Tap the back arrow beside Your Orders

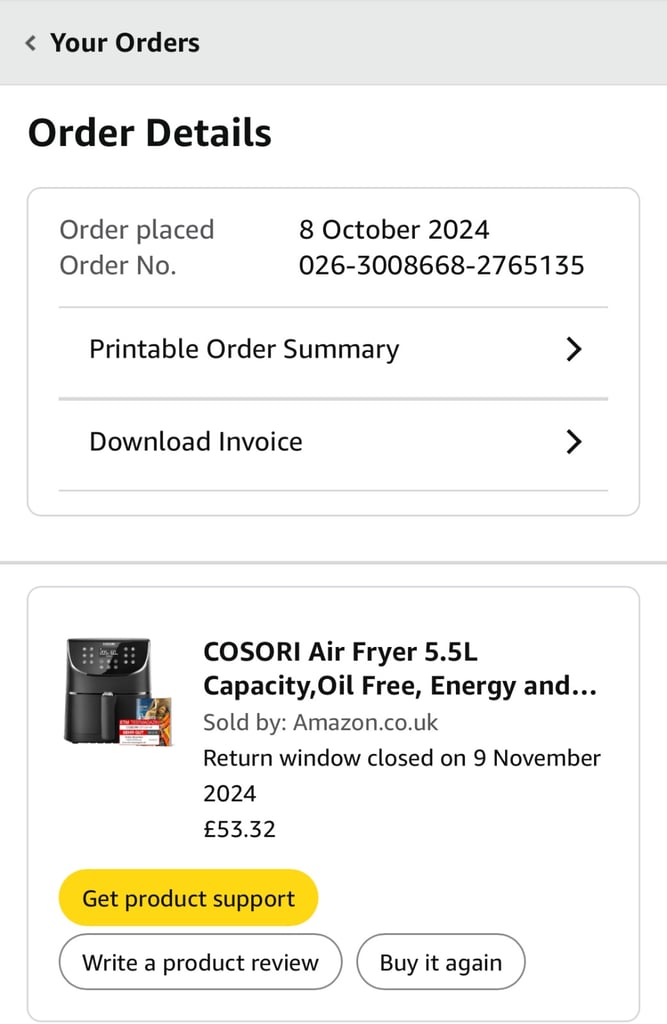click(x=30, y=43)
